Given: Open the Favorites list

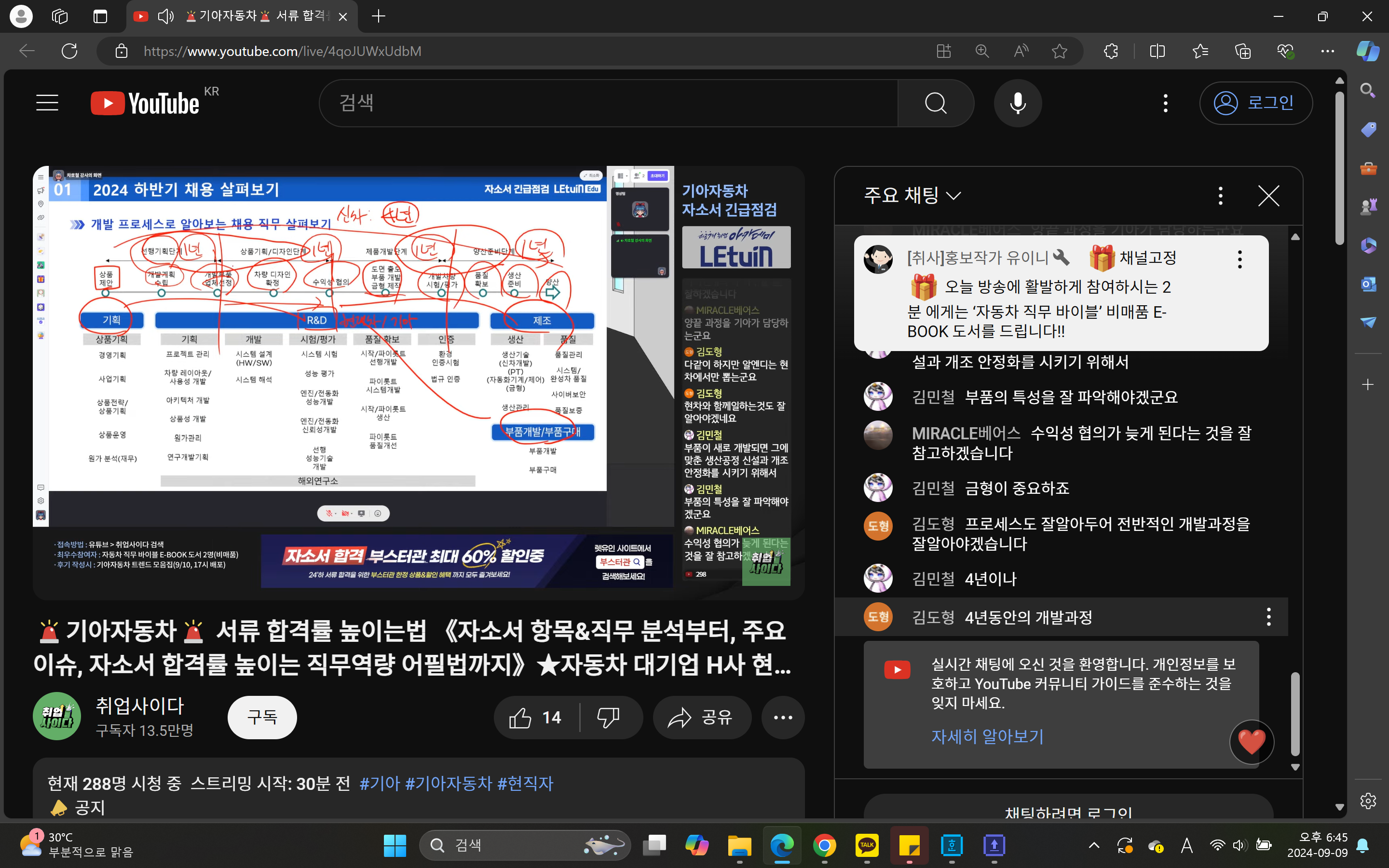Looking at the screenshot, I should [x=1200, y=51].
